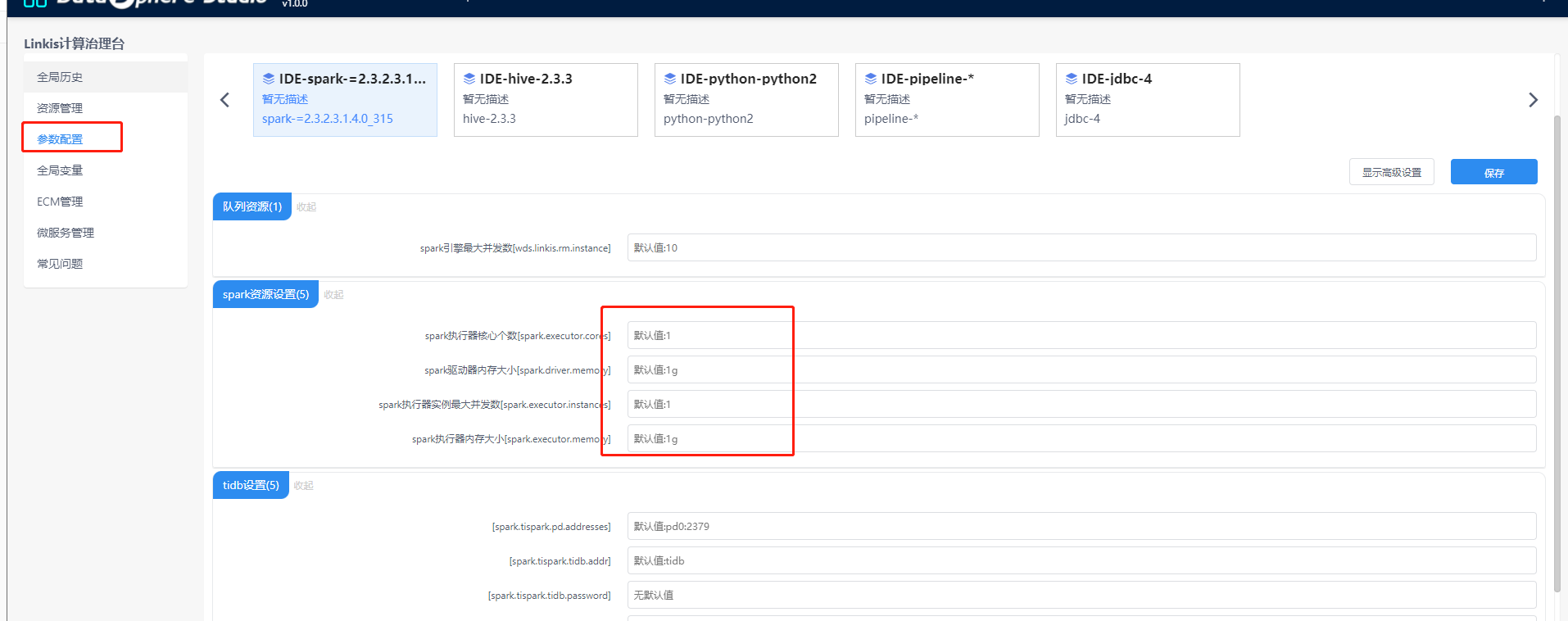
Task: Go to previous engine cards with left arrow
Action: tap(225, 100)
